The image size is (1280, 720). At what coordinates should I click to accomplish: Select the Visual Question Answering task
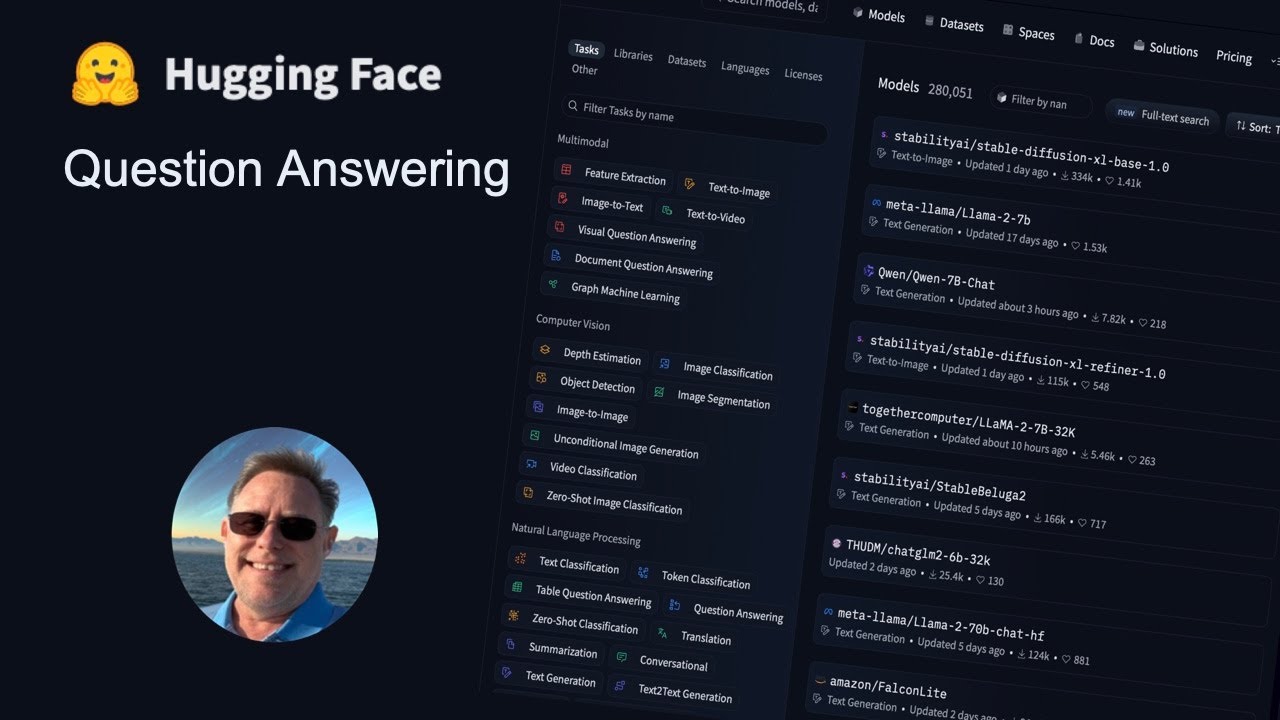(625, 236)
